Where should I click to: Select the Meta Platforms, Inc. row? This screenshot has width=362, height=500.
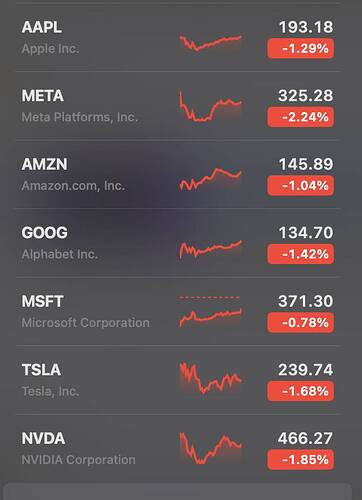coord(178,106)
